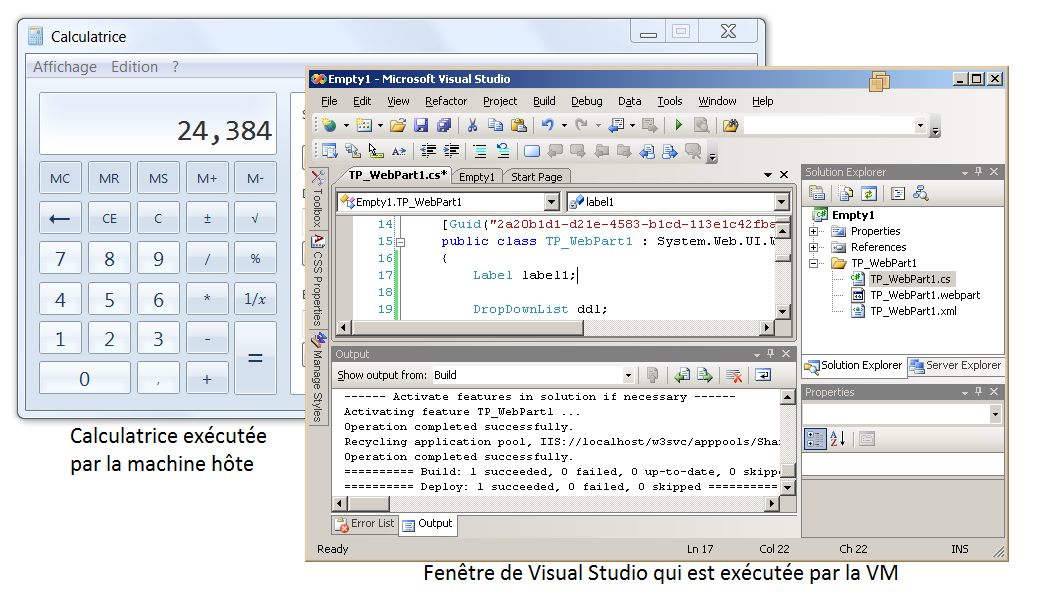This screenshot has width=1043, height=596.
Task: Go to next message in Output panel
Action: pyautogui.click(x=705, y=376)
